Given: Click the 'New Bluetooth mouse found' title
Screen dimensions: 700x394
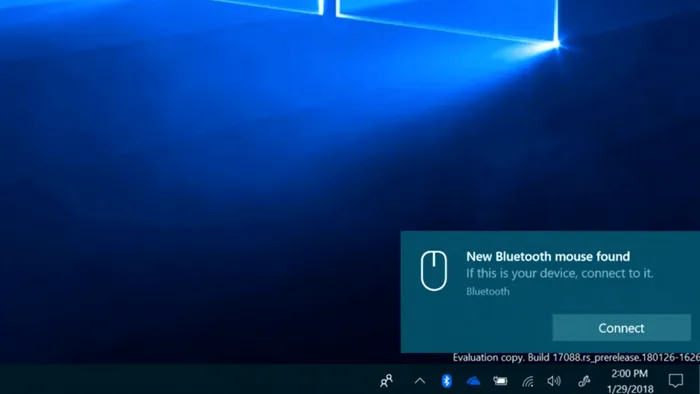Looking at the screenshot, I should click(x=548, y=257).
